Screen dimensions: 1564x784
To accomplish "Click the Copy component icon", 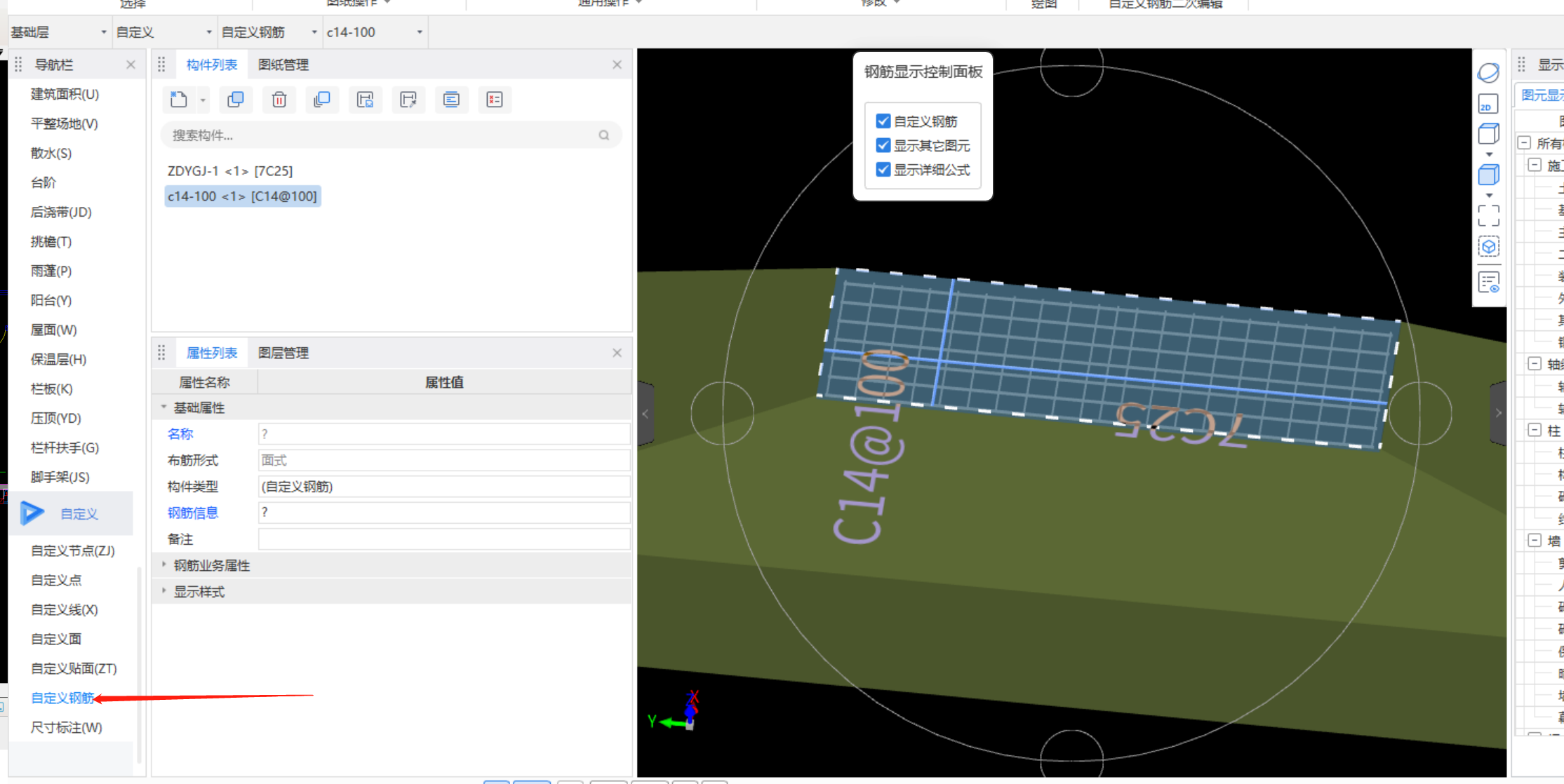I will coord(236,100).
